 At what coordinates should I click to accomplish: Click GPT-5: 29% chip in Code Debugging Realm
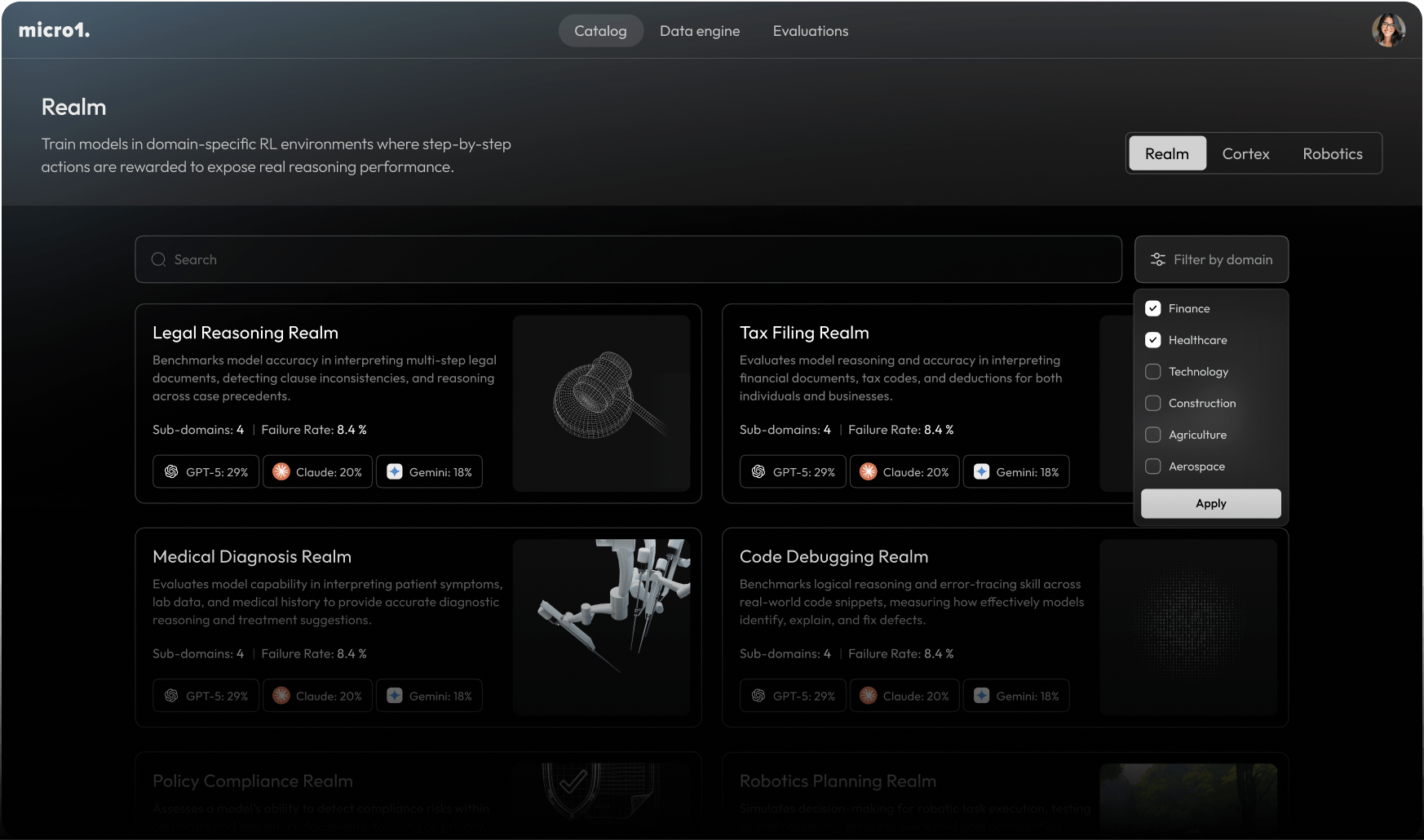[x=793, y=696]
